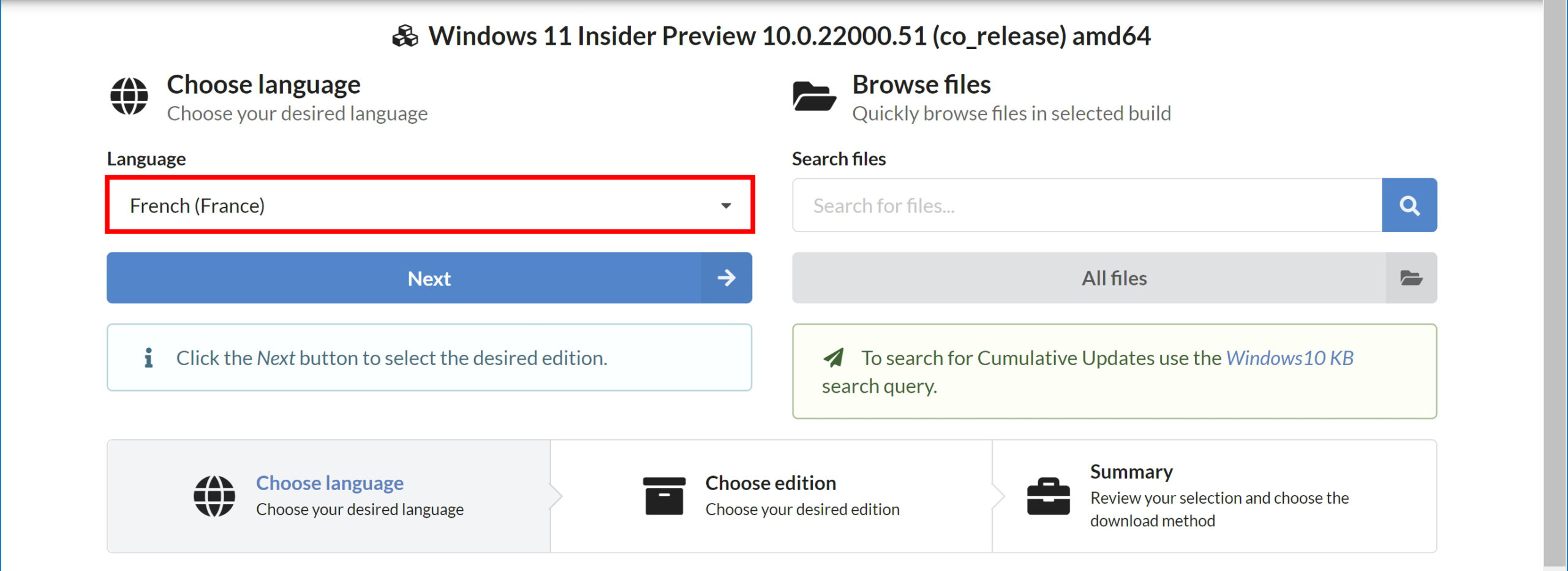Select the Summary step
Viewport: 1568px width, 571px height.
pos(1214,496)
